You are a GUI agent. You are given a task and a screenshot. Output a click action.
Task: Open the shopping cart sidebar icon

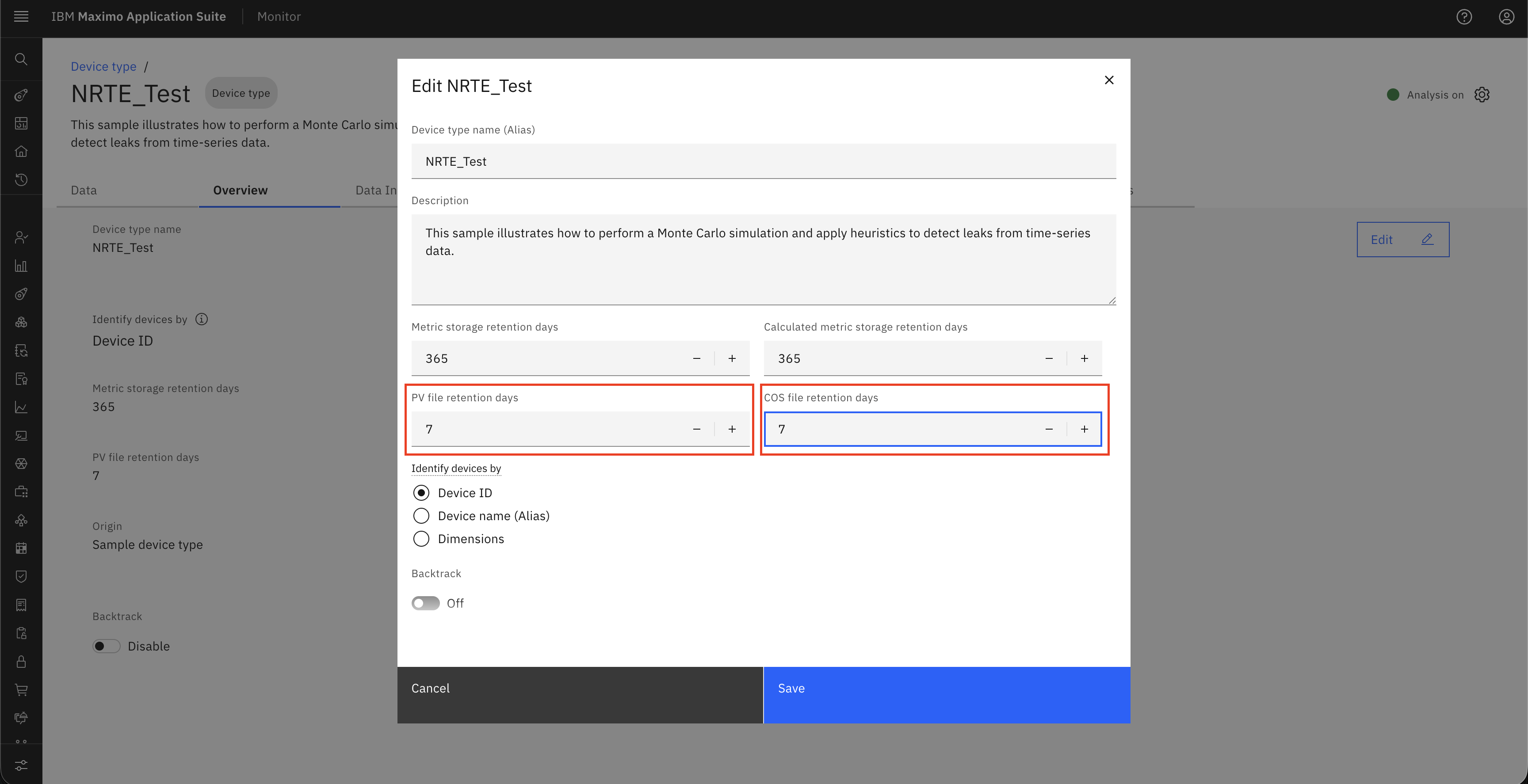tap(21, 690)
